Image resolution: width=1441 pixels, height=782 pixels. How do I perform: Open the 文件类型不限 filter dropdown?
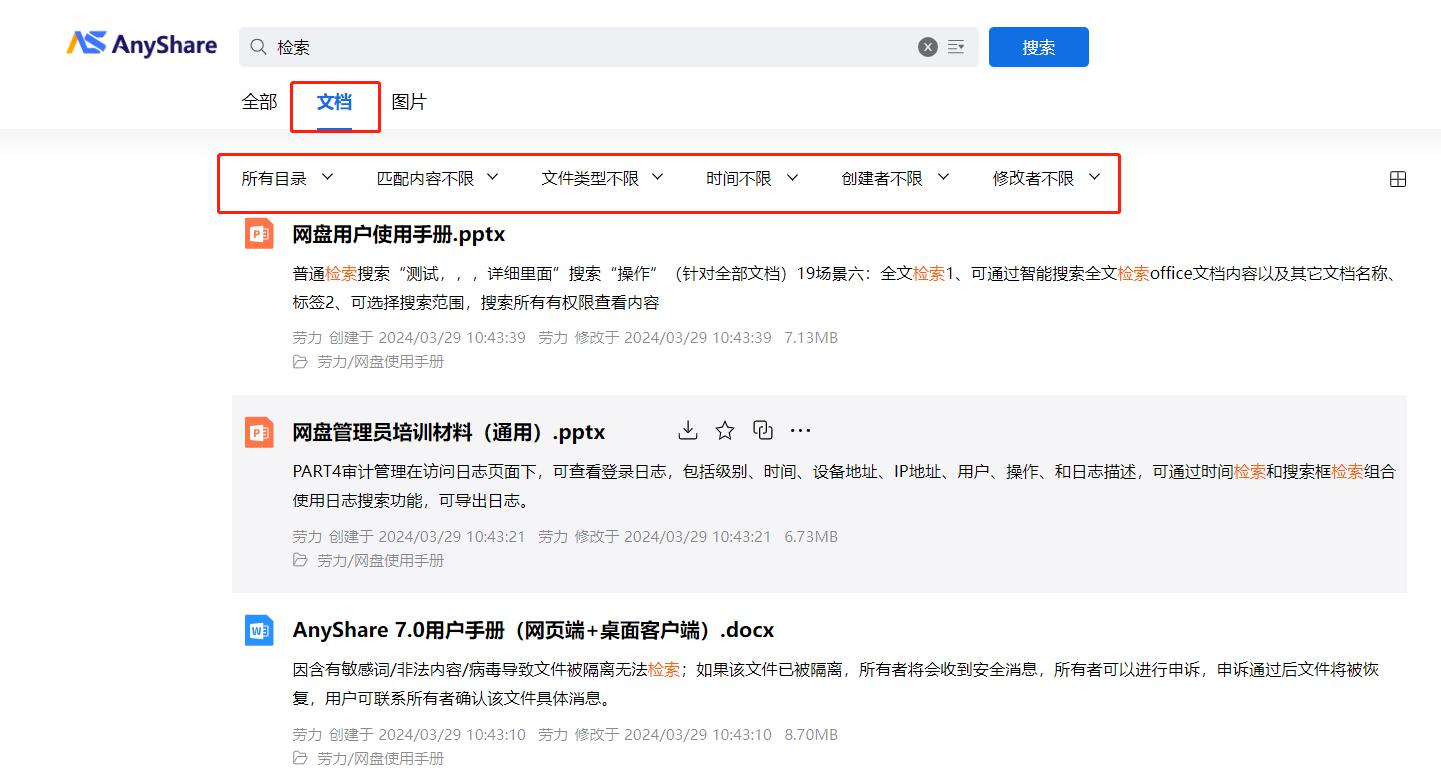click(x=602, y=178)
